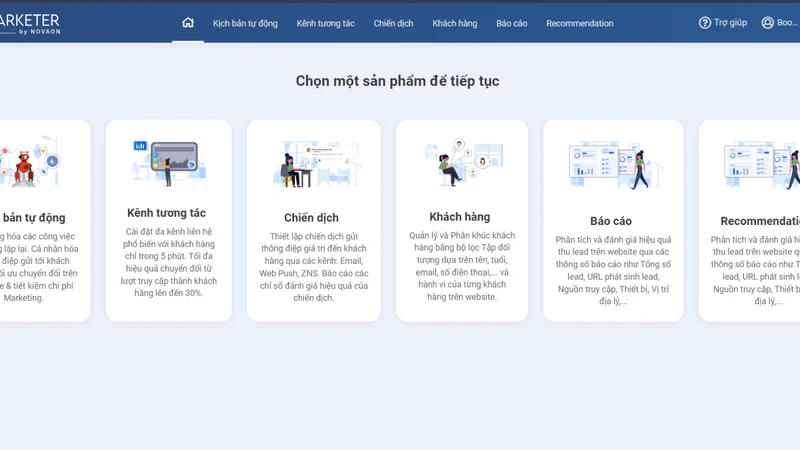
Task: Click Trợ giúp help link text
Action: 730,23
